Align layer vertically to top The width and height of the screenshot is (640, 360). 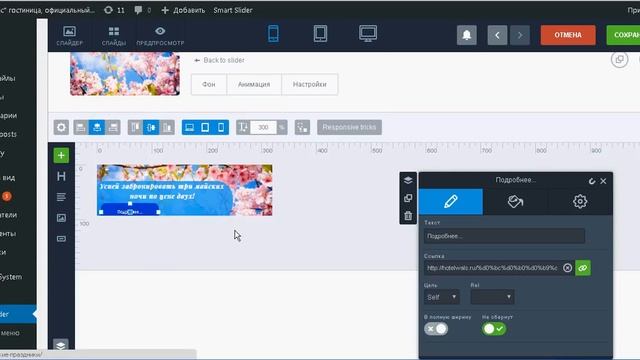coord(135,127)
